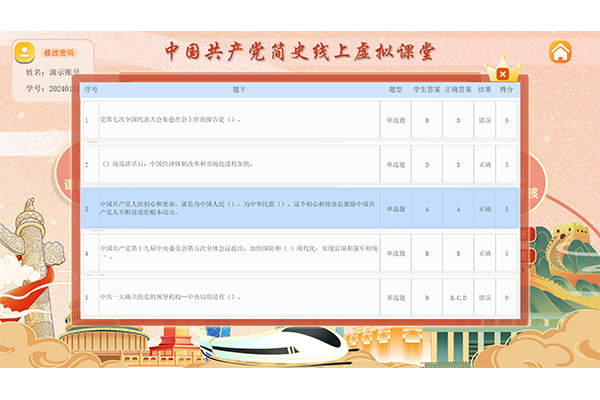Click the 多选题 type cell in row 5
Image resolution: width=600 pixels, height=400 pixels.
(x=396, y=297)
